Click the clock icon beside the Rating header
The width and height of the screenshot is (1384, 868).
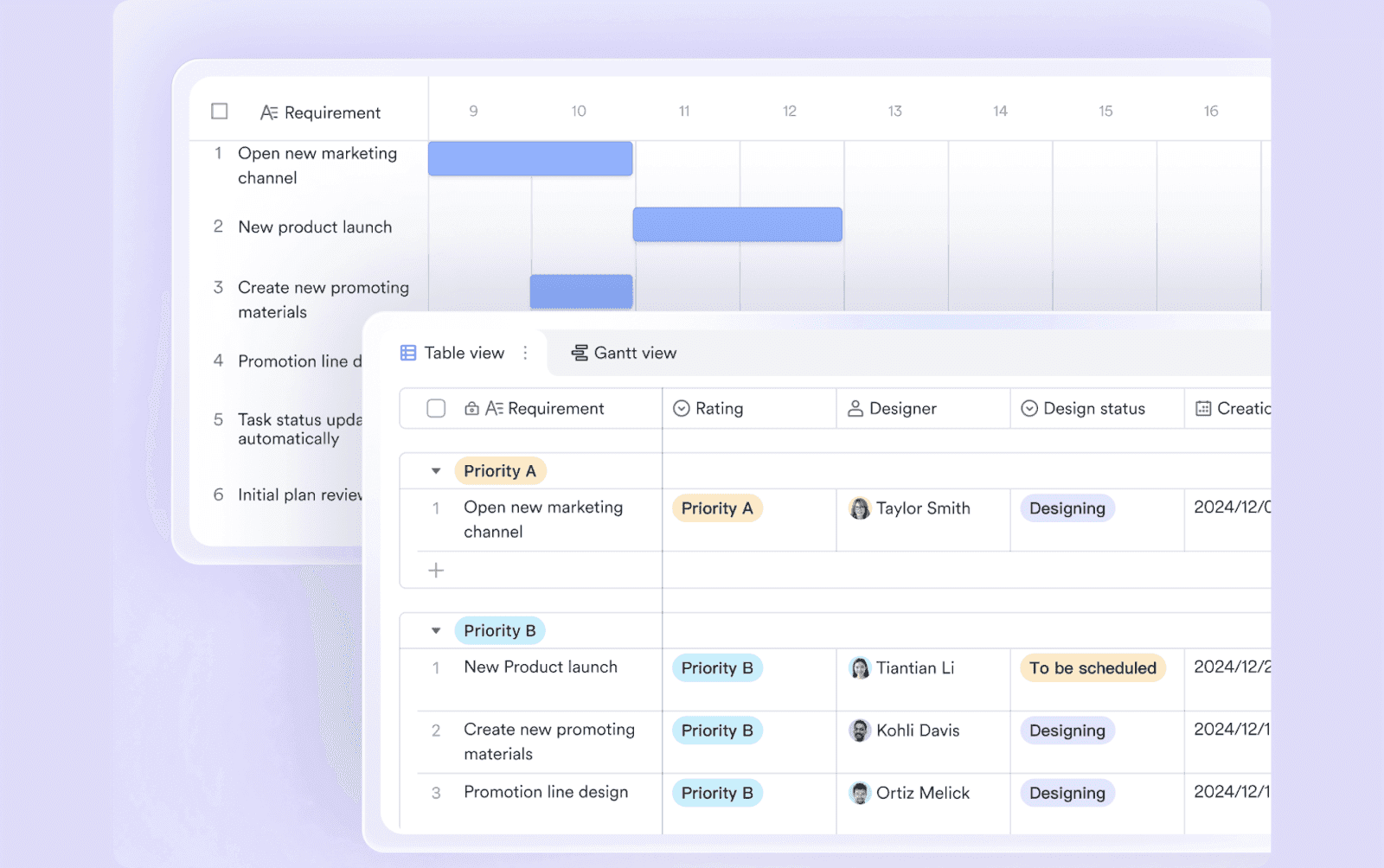point(682,408)
